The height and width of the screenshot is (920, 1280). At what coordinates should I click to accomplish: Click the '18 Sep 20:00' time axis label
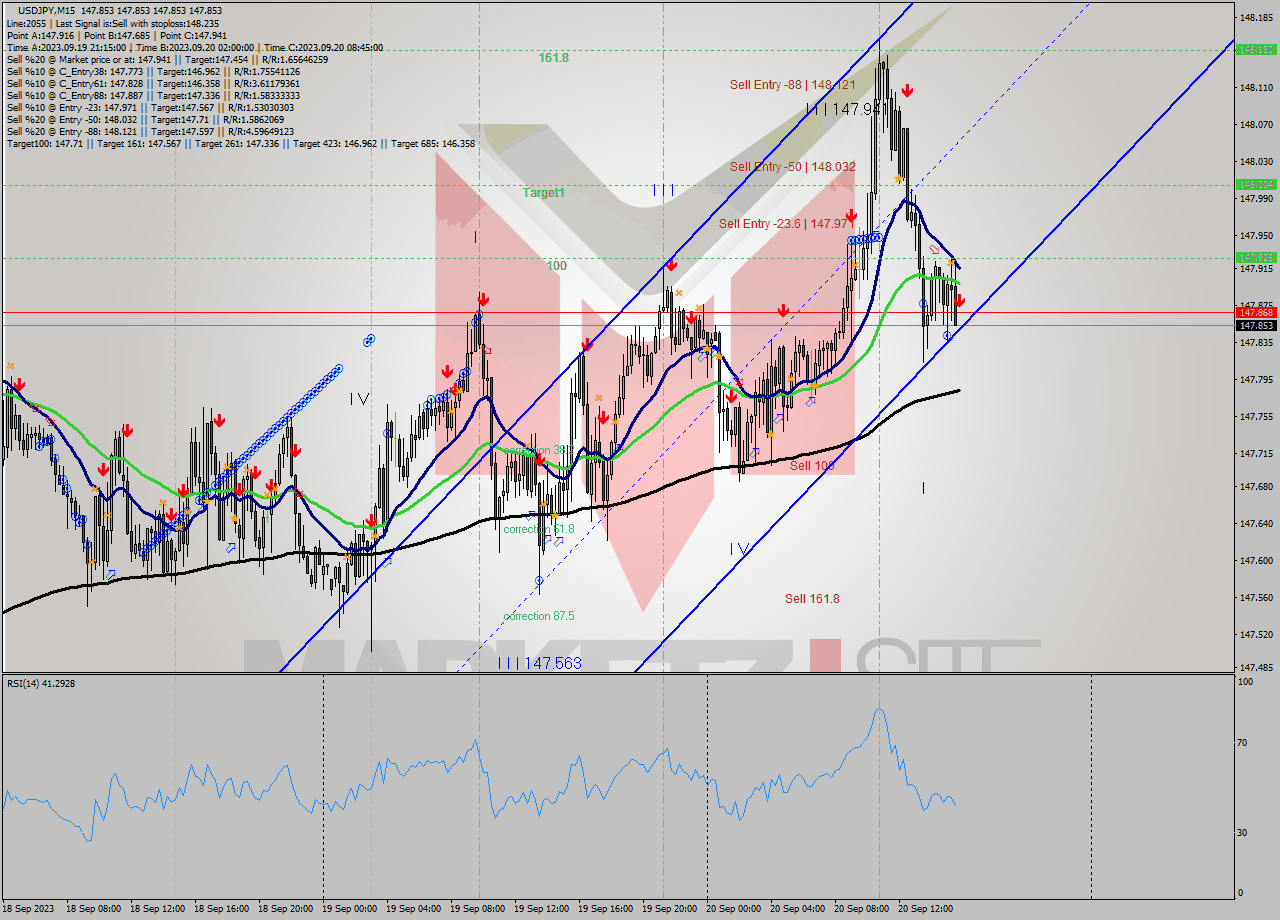[287, 909]
